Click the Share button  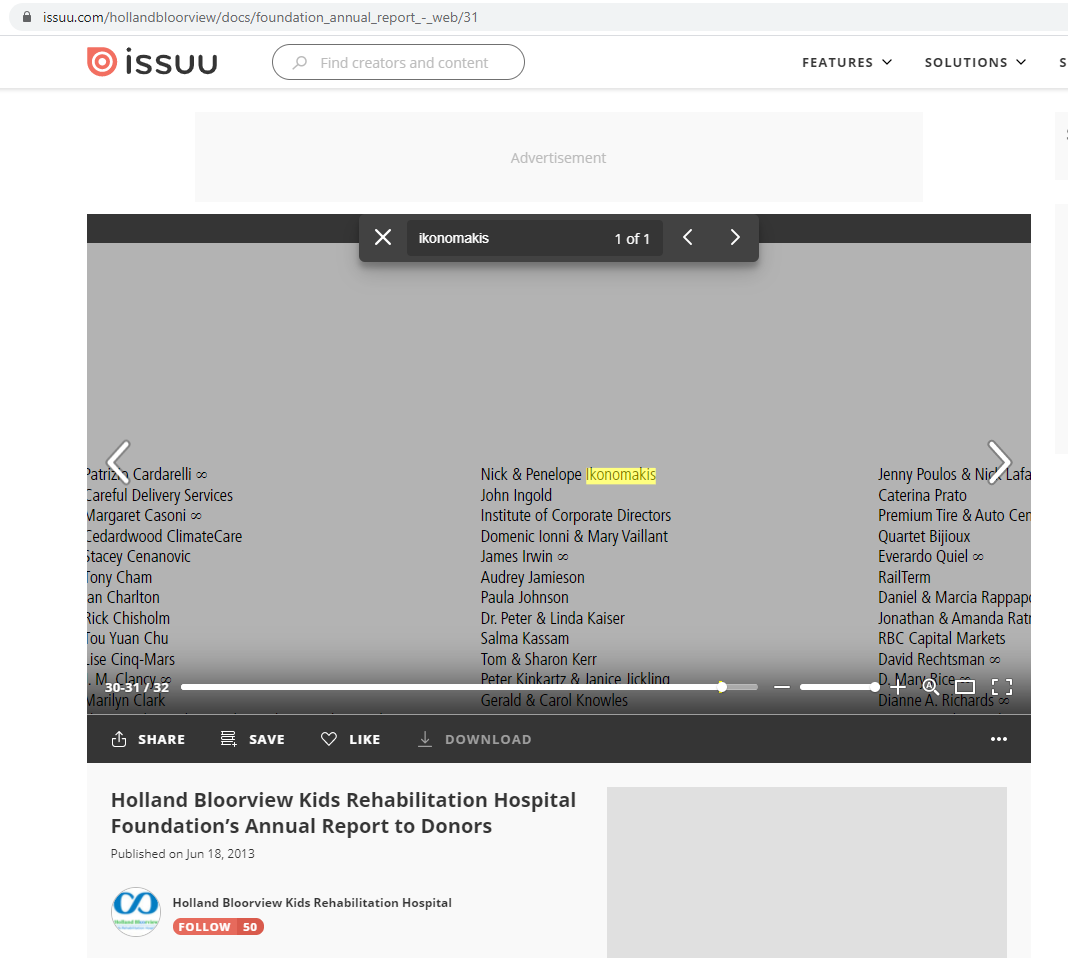(x=148, y=739)
